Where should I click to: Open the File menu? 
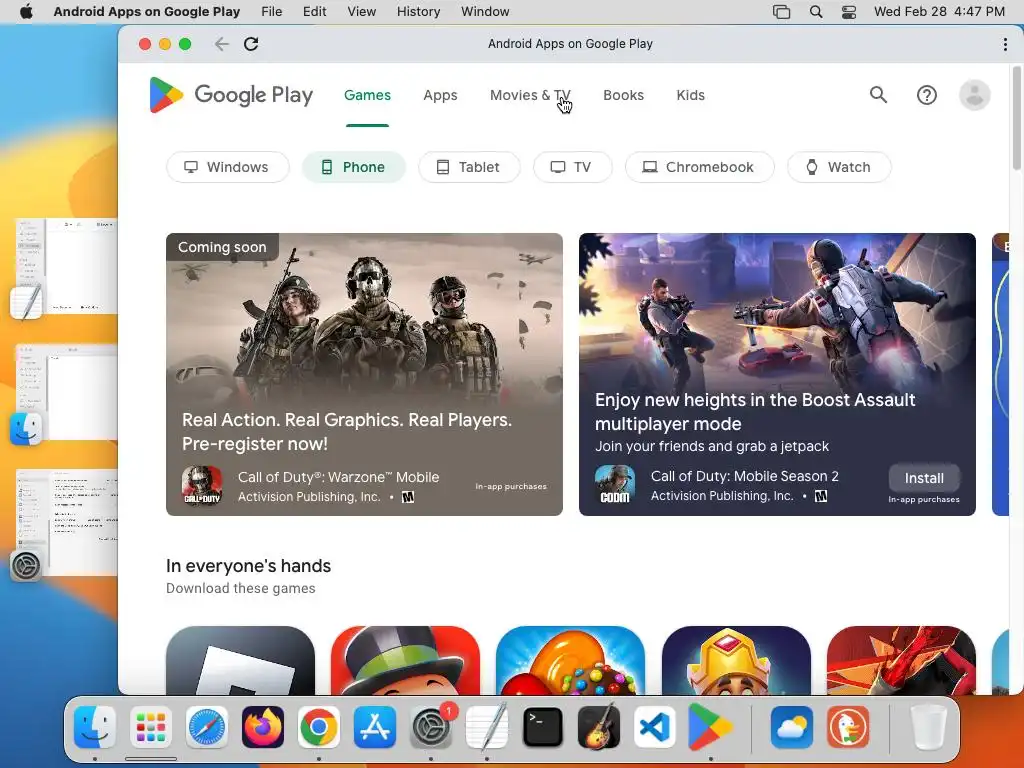pos(272,12)
